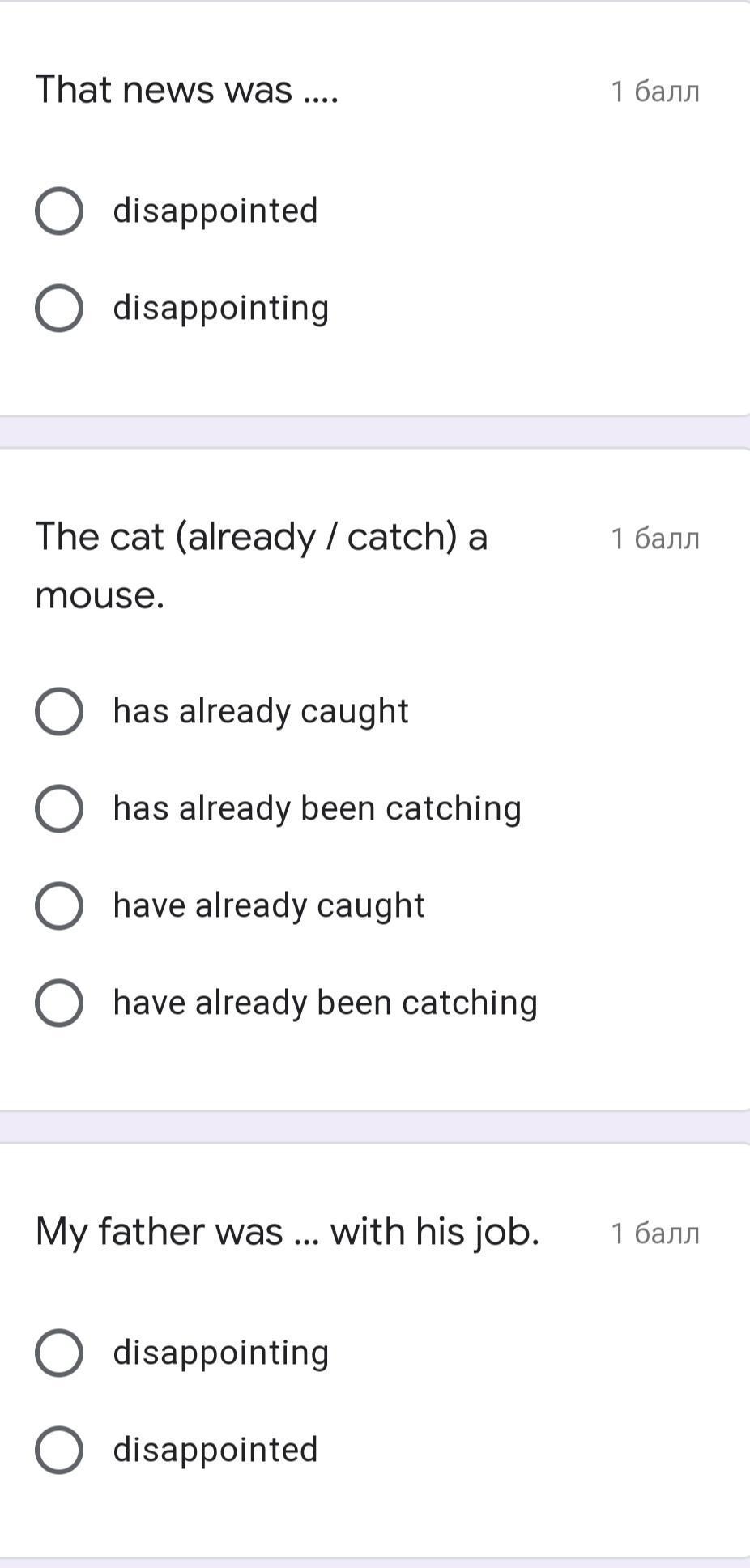Select "disappointing" radio under "That news was"
The width and height of the screenshot is (750, 1568).
click(59, 308)
